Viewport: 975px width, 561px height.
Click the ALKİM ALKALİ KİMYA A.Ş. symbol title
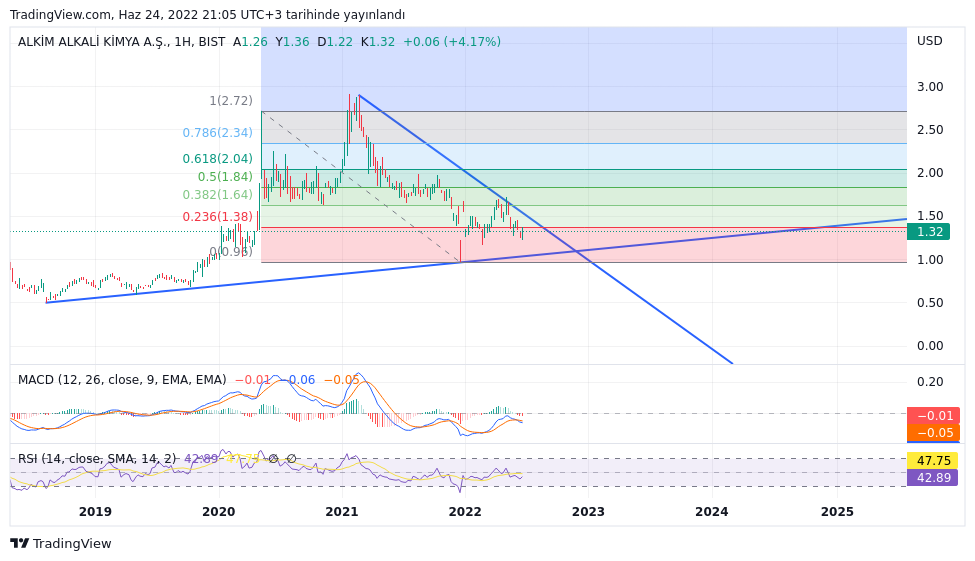coord(93,42)
